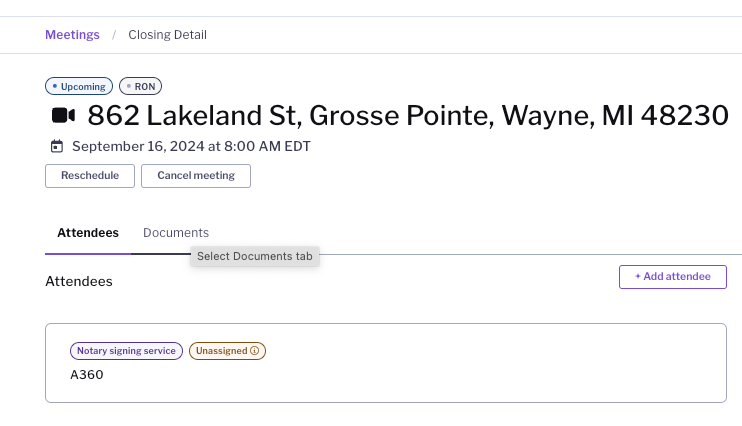Screen dimensions: 742x426
Task: Click the calendar icon before the meeting date
Action: pos(56,146)
